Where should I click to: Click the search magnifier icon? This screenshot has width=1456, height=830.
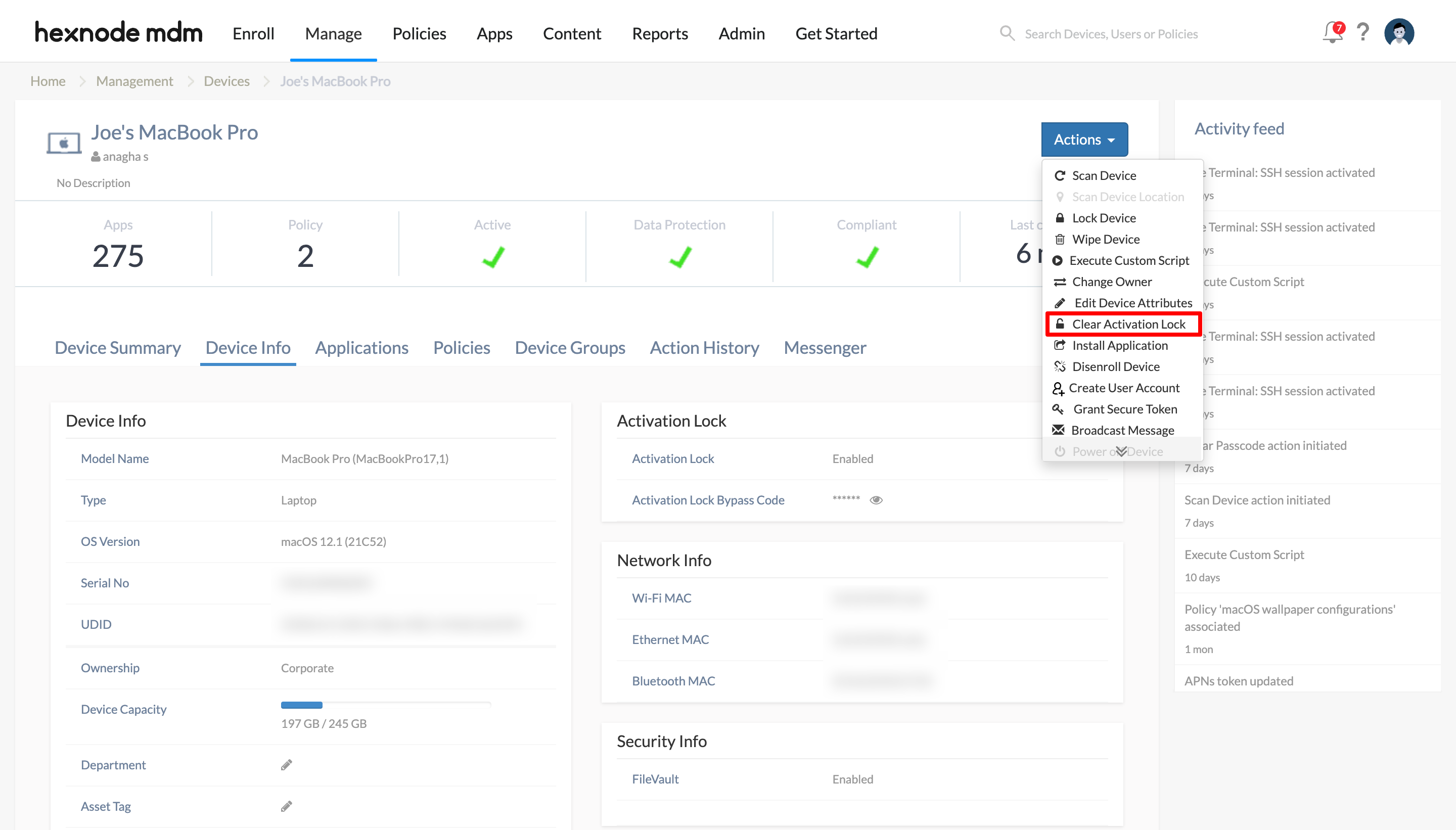pos(1008,33)
